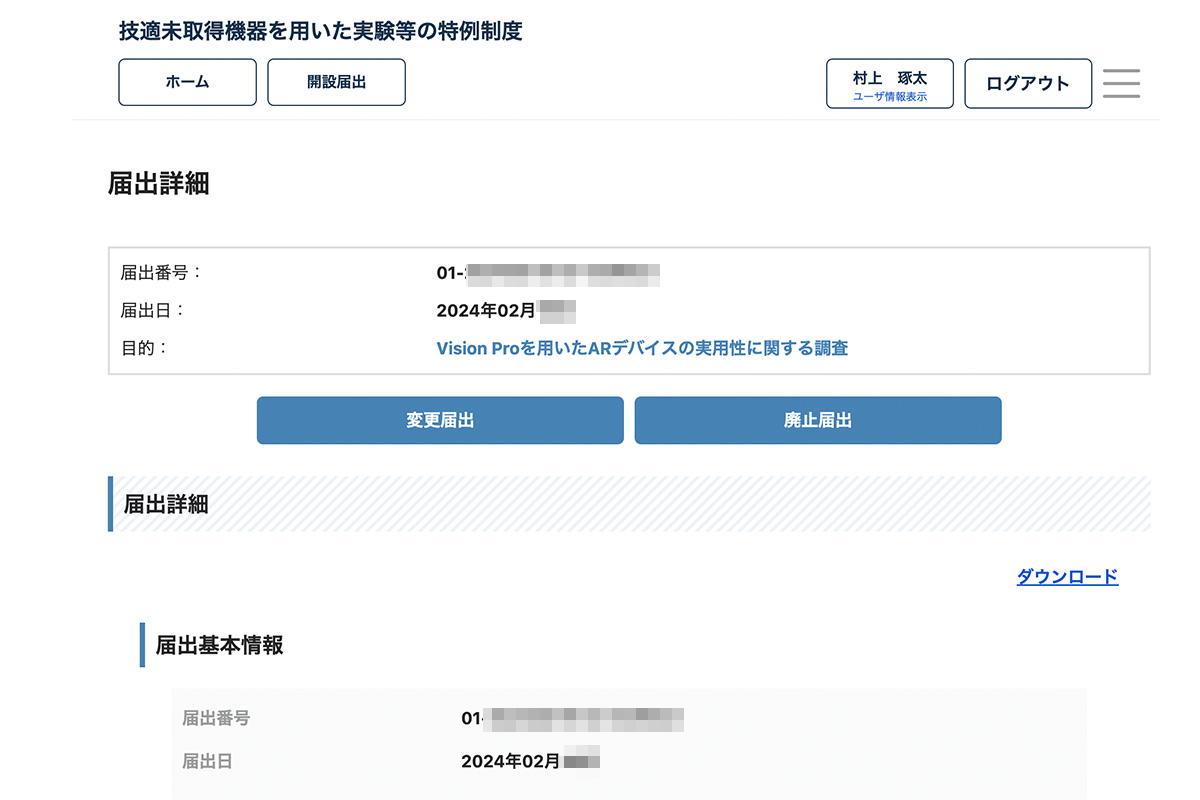
Task: Click the site title 技適未取得機器を用いた実験等の特例制度
Action: point(320,31)
